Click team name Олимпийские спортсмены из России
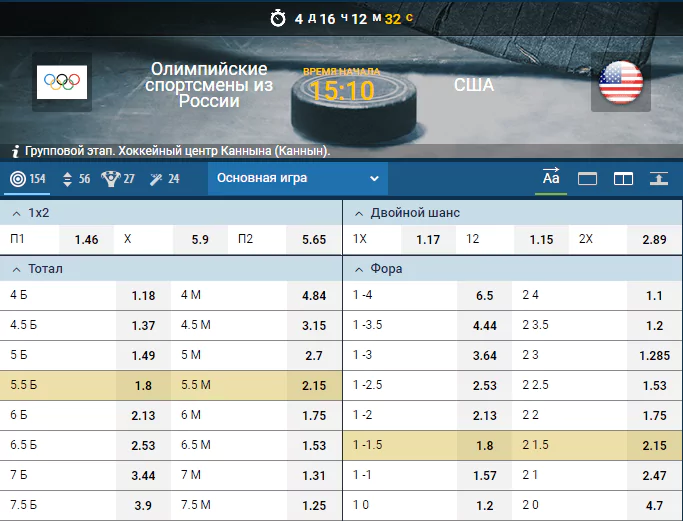This screenshot has height=521, width=683. [x=209, y=85]
